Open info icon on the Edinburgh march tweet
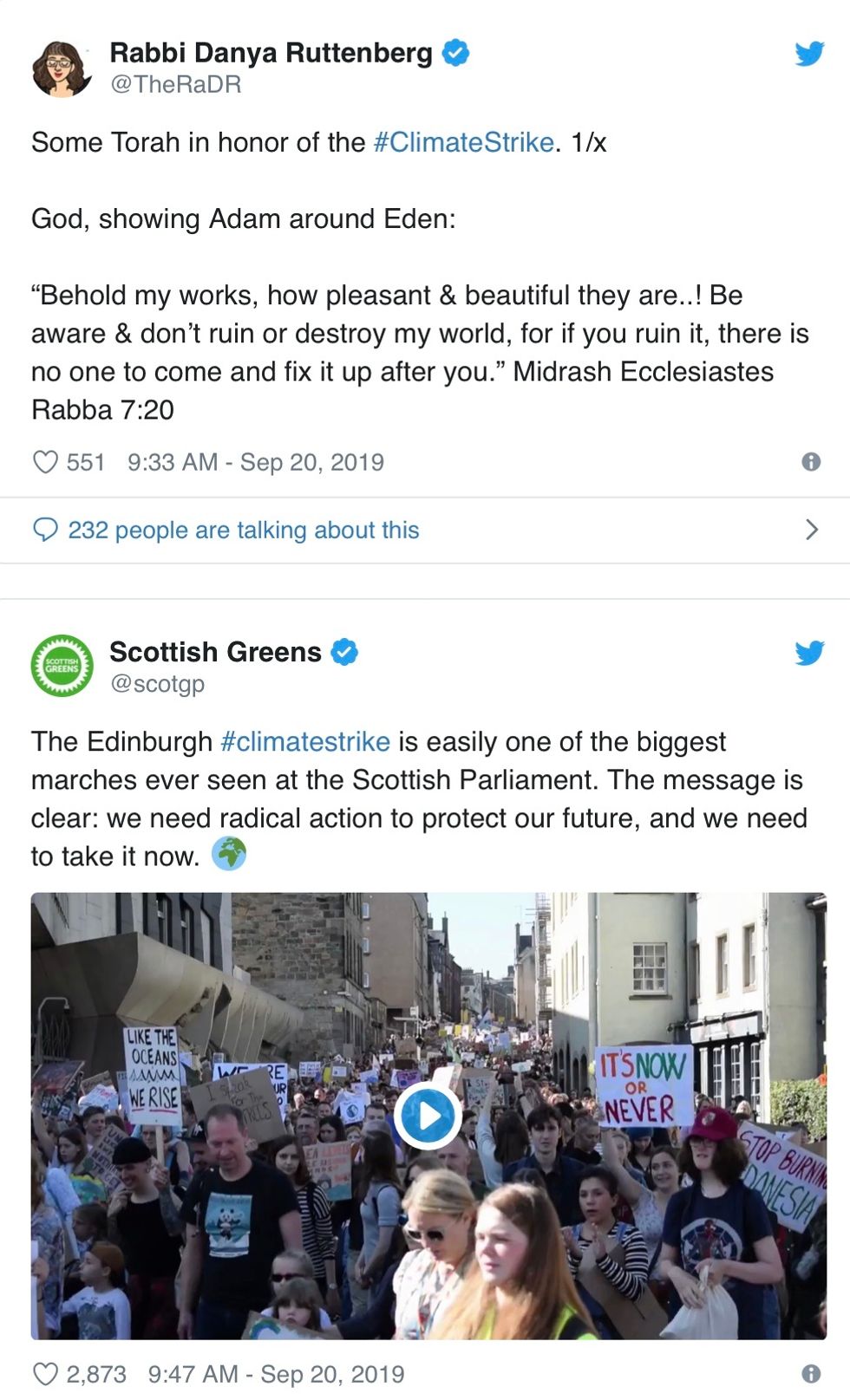Image resolution: width=850 pixels, height=1400 pixels. point(811,1374)
